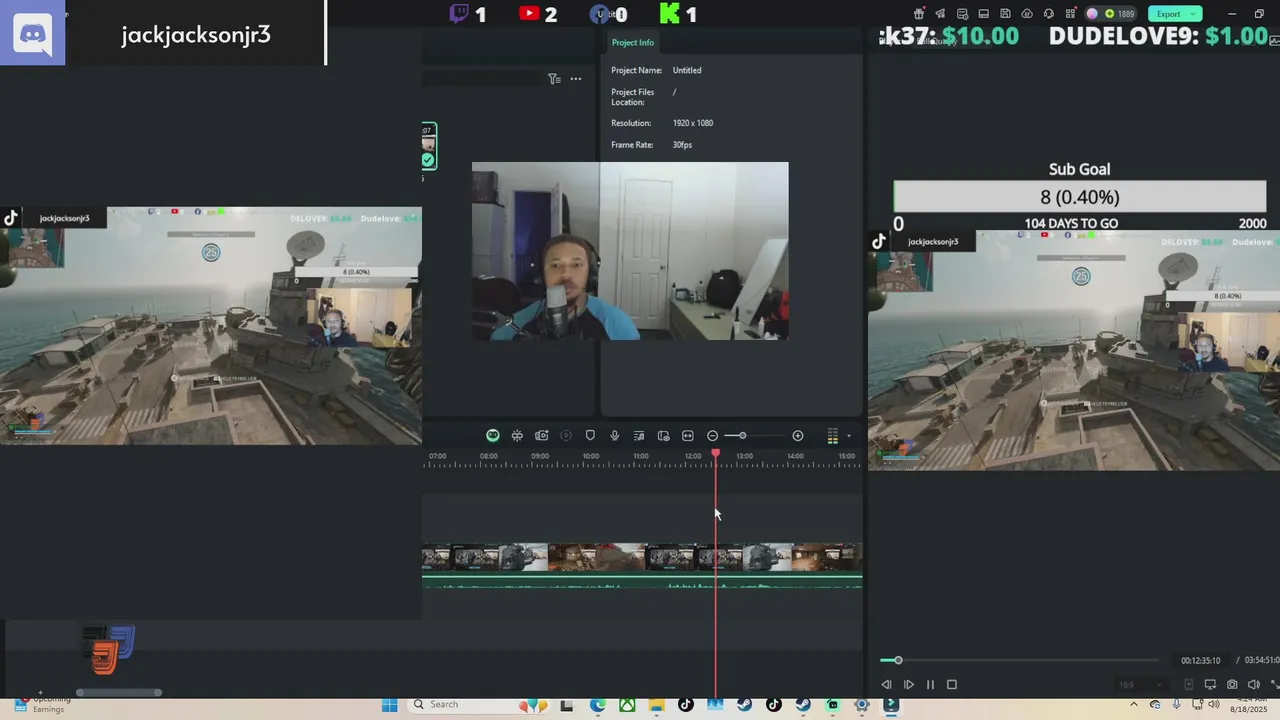The height and width of the screenshot is (720, 1280).
Task: Open the media panel filter icon
Action: (554, 79)
